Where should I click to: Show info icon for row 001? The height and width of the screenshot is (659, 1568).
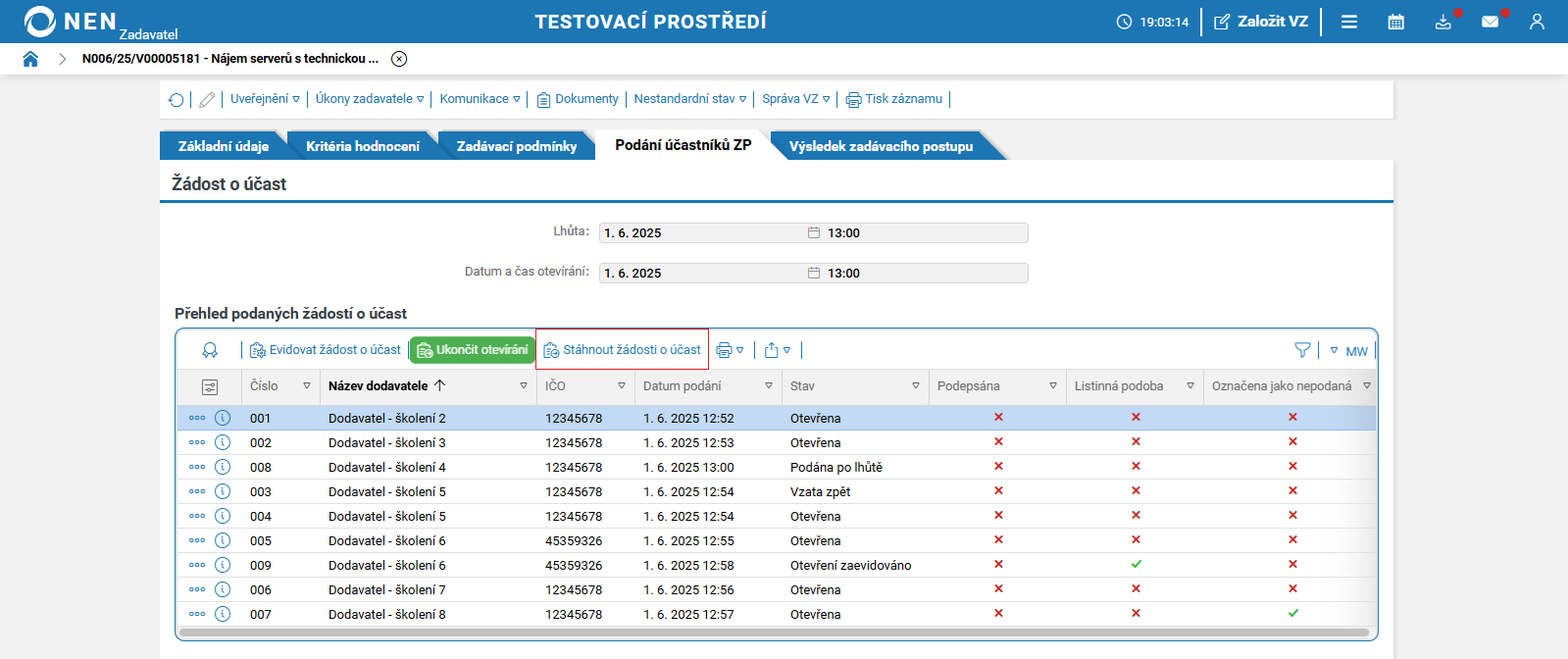(223, 418)
